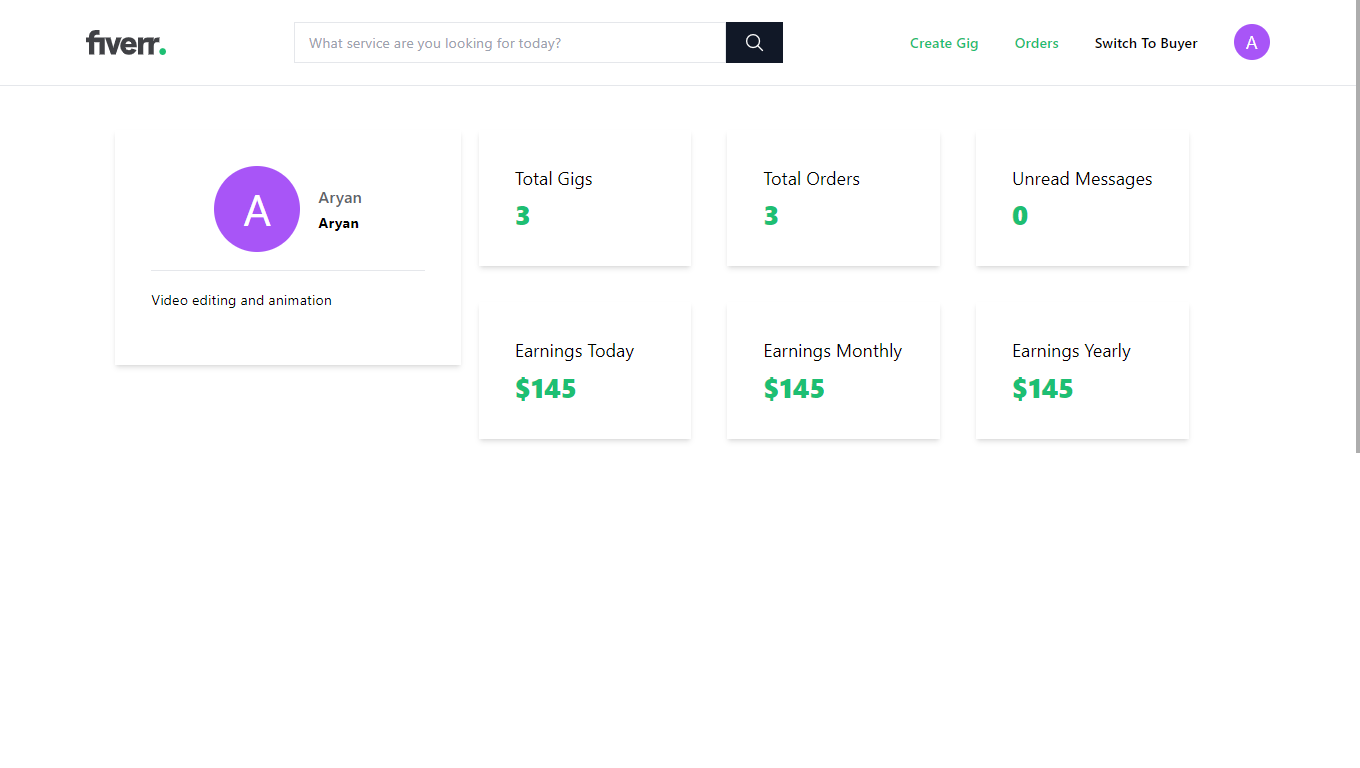Screen dimensions: 1360x768
Task: Open the Create Gig link
Action: click(x=944, y=43)
